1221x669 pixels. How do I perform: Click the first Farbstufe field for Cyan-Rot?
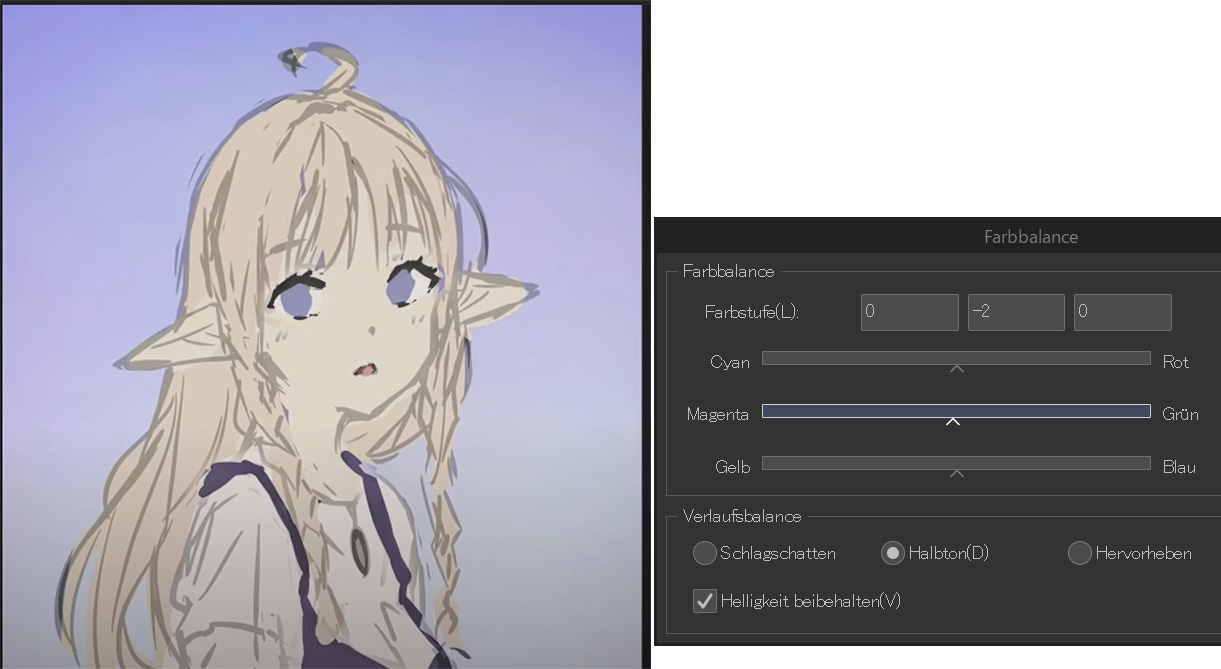tap(909, 312)
